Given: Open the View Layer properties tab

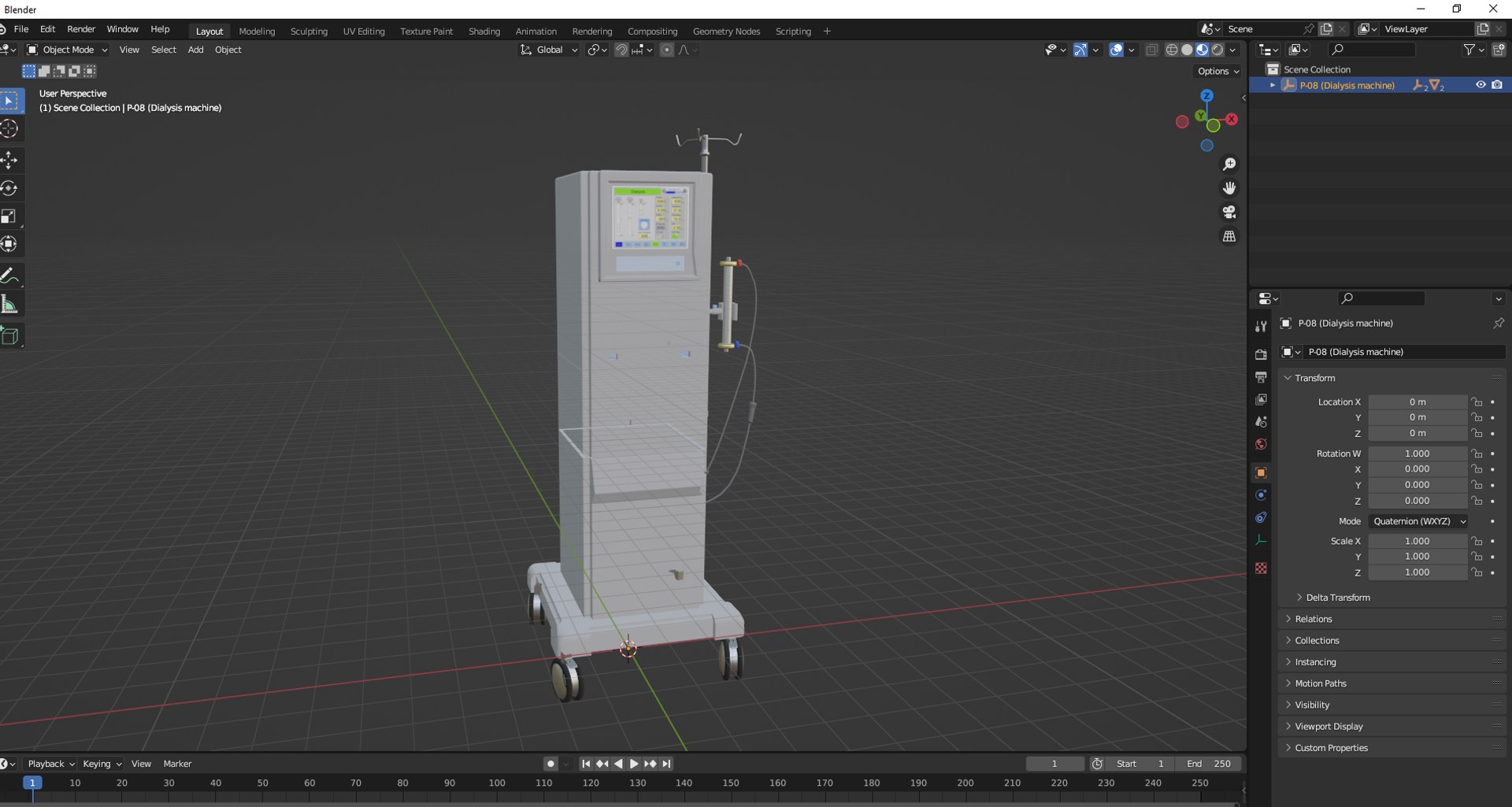Looking at the screenshot, I should tap(1261, 399).
